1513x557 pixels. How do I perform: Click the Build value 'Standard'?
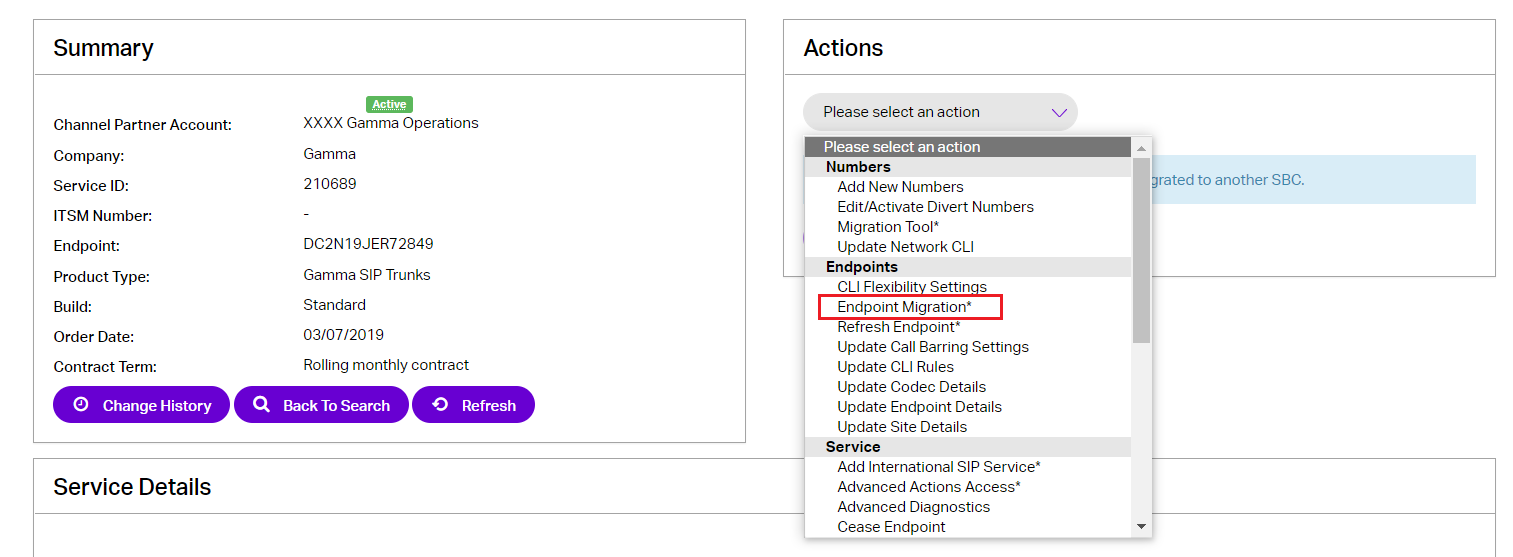pyautogui.click(x=334, y=305)
